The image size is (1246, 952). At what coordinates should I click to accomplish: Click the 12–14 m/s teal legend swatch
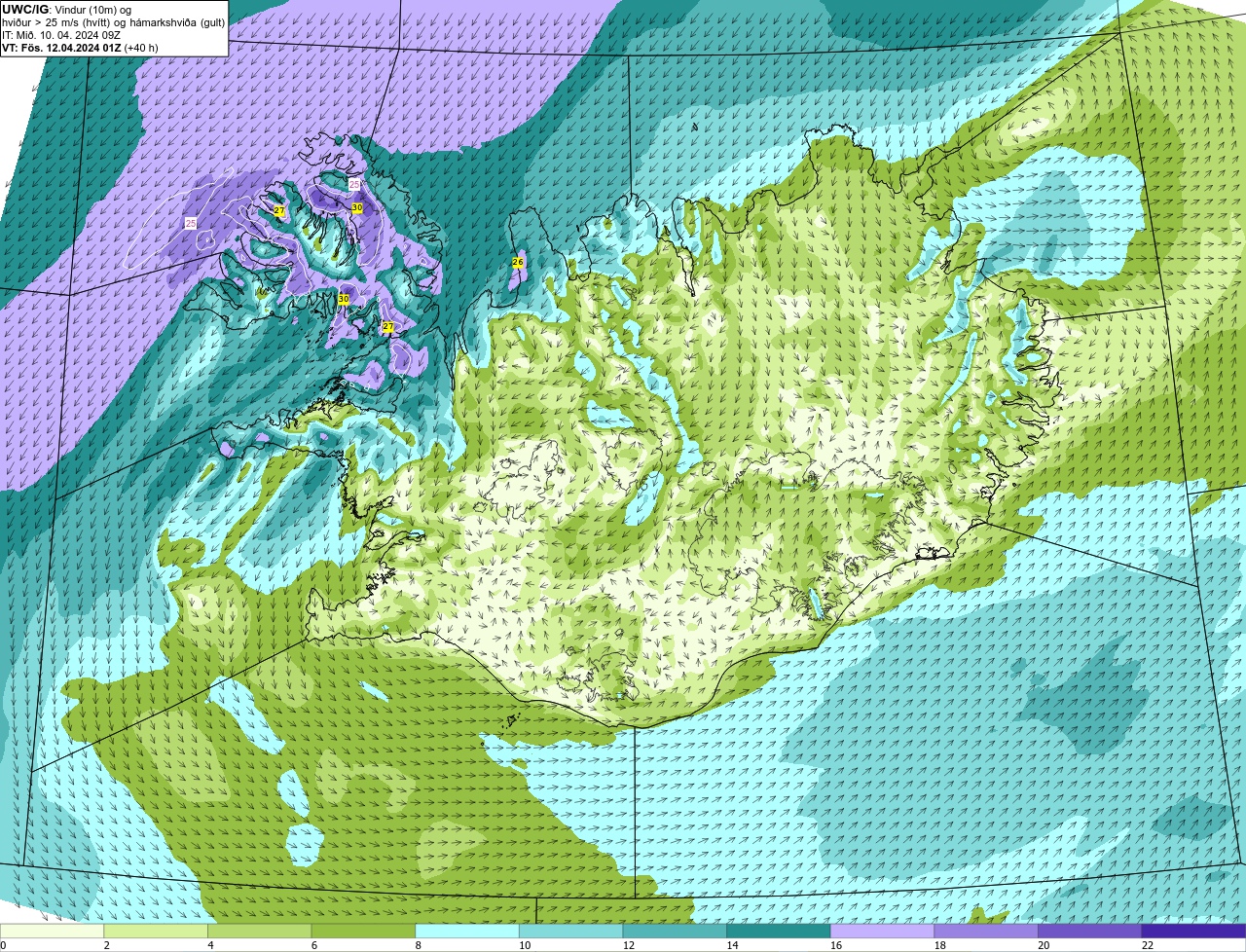[x=675, y=931]
